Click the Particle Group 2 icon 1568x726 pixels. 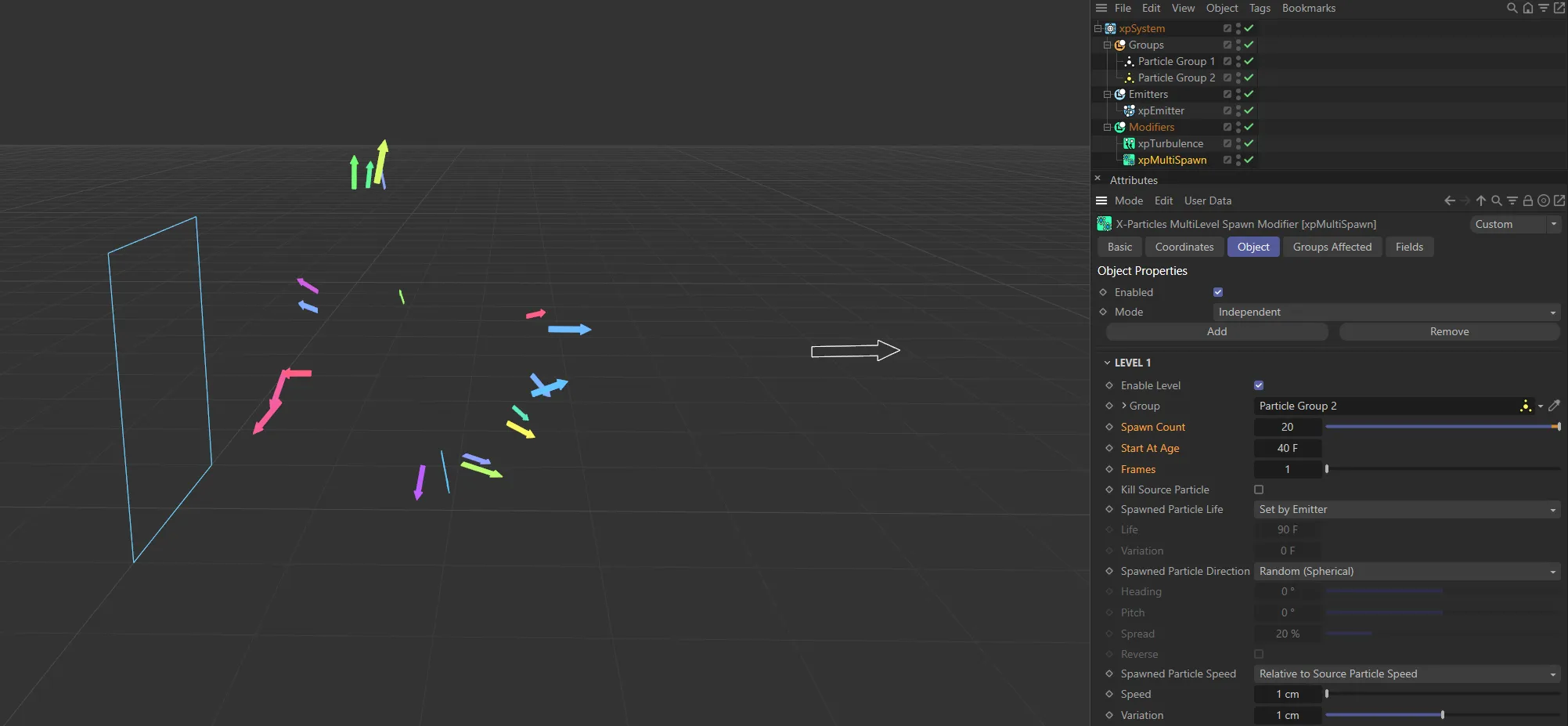tap(1130, 78)
